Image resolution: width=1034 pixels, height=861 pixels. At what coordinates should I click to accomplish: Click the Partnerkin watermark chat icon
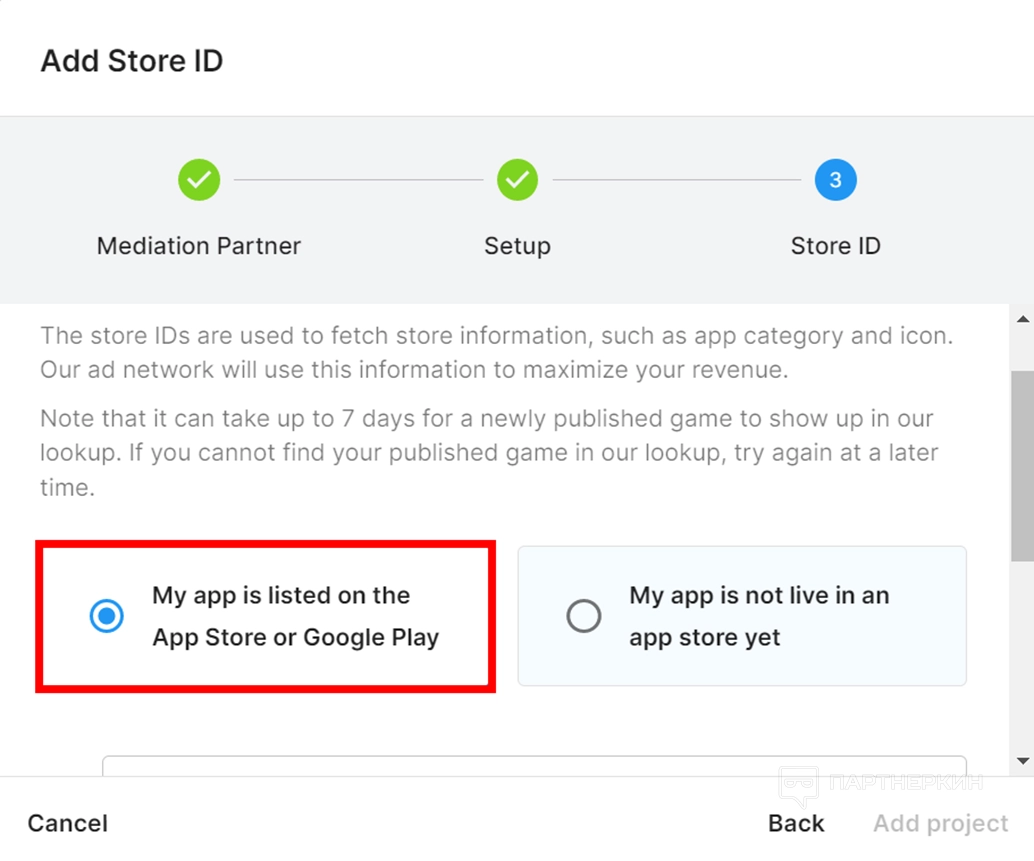(x=798, y=786)
